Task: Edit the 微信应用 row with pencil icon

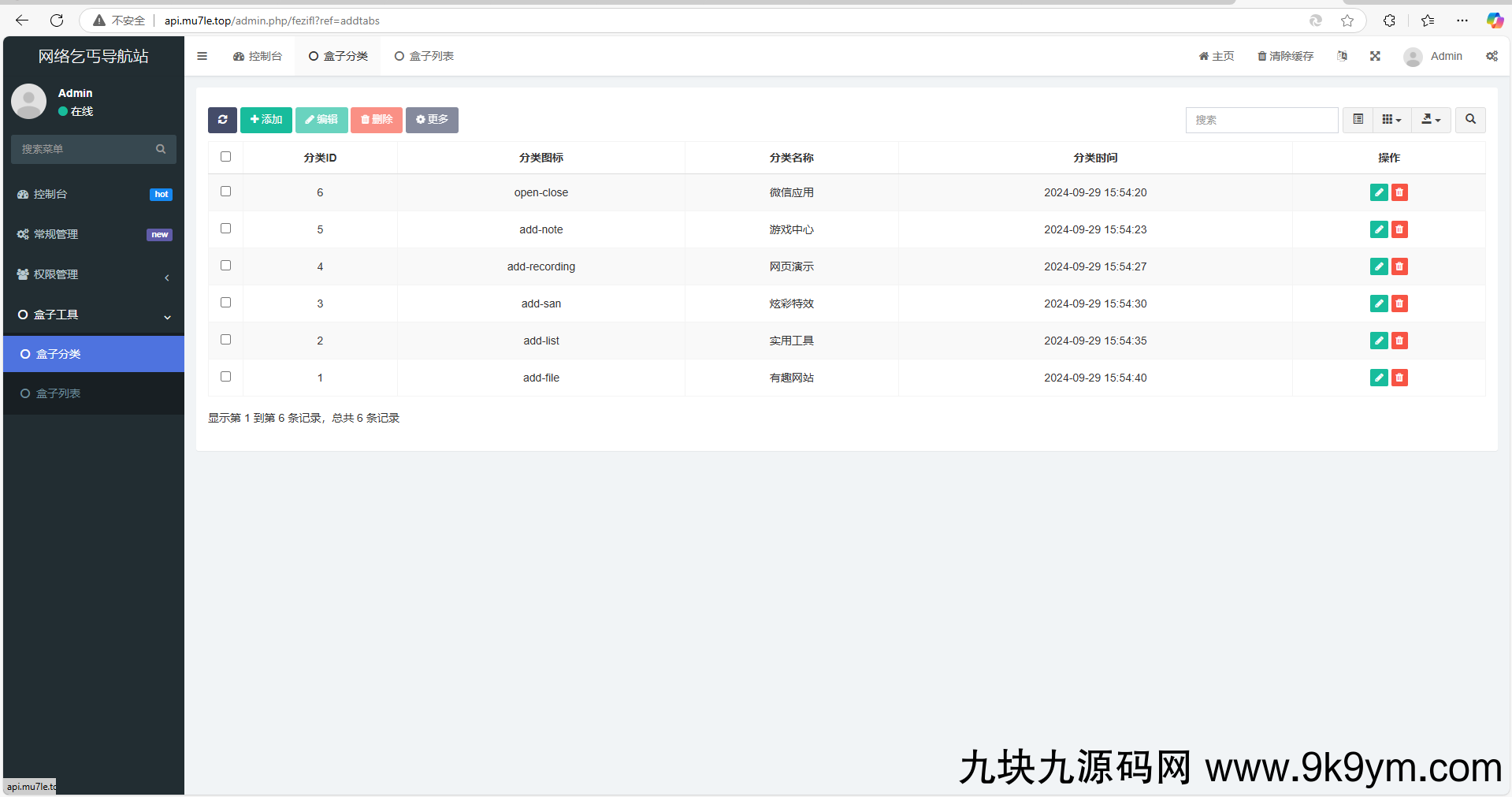Action: pos(1379,192)
